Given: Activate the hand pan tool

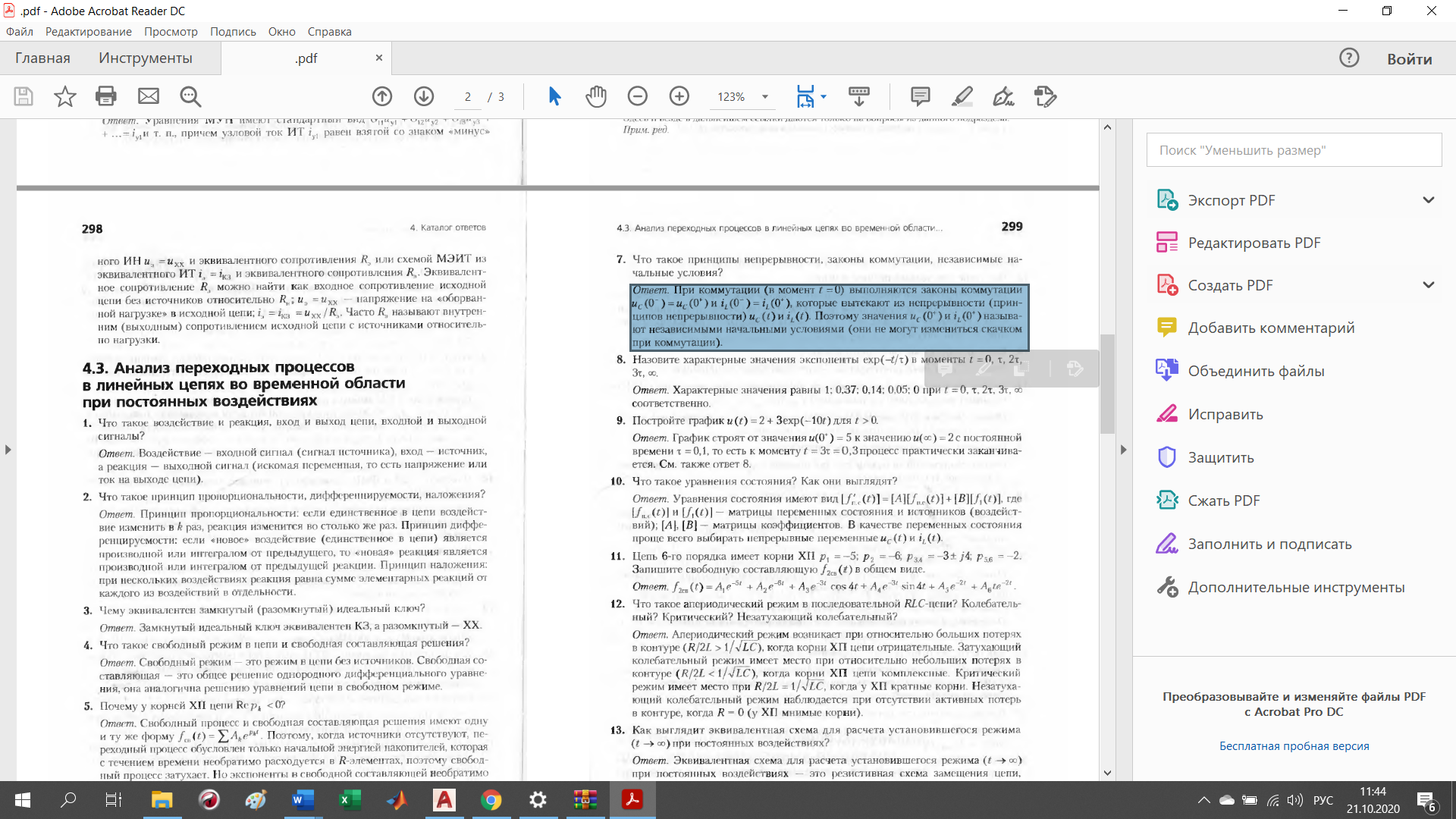Looking at the screenshot, I should click(596, 96).
